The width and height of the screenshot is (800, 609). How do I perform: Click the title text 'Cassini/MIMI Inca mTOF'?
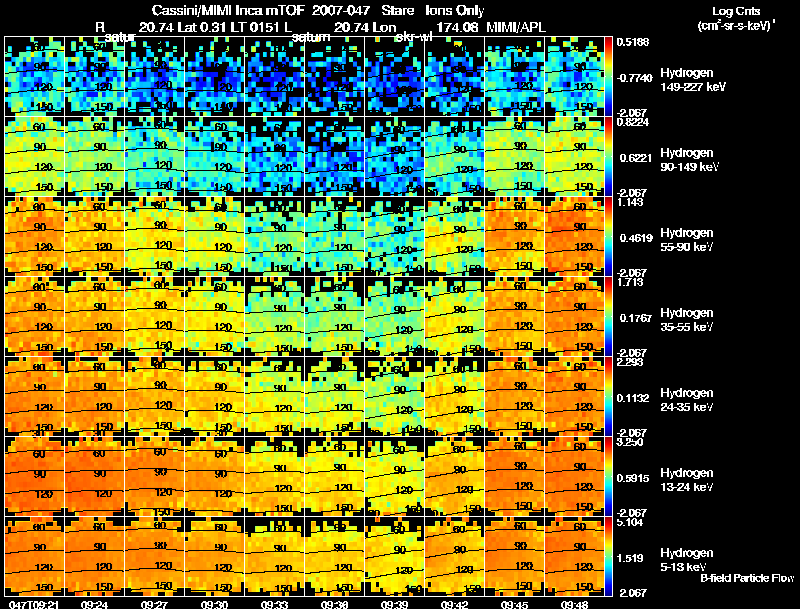tap(228, 10)
